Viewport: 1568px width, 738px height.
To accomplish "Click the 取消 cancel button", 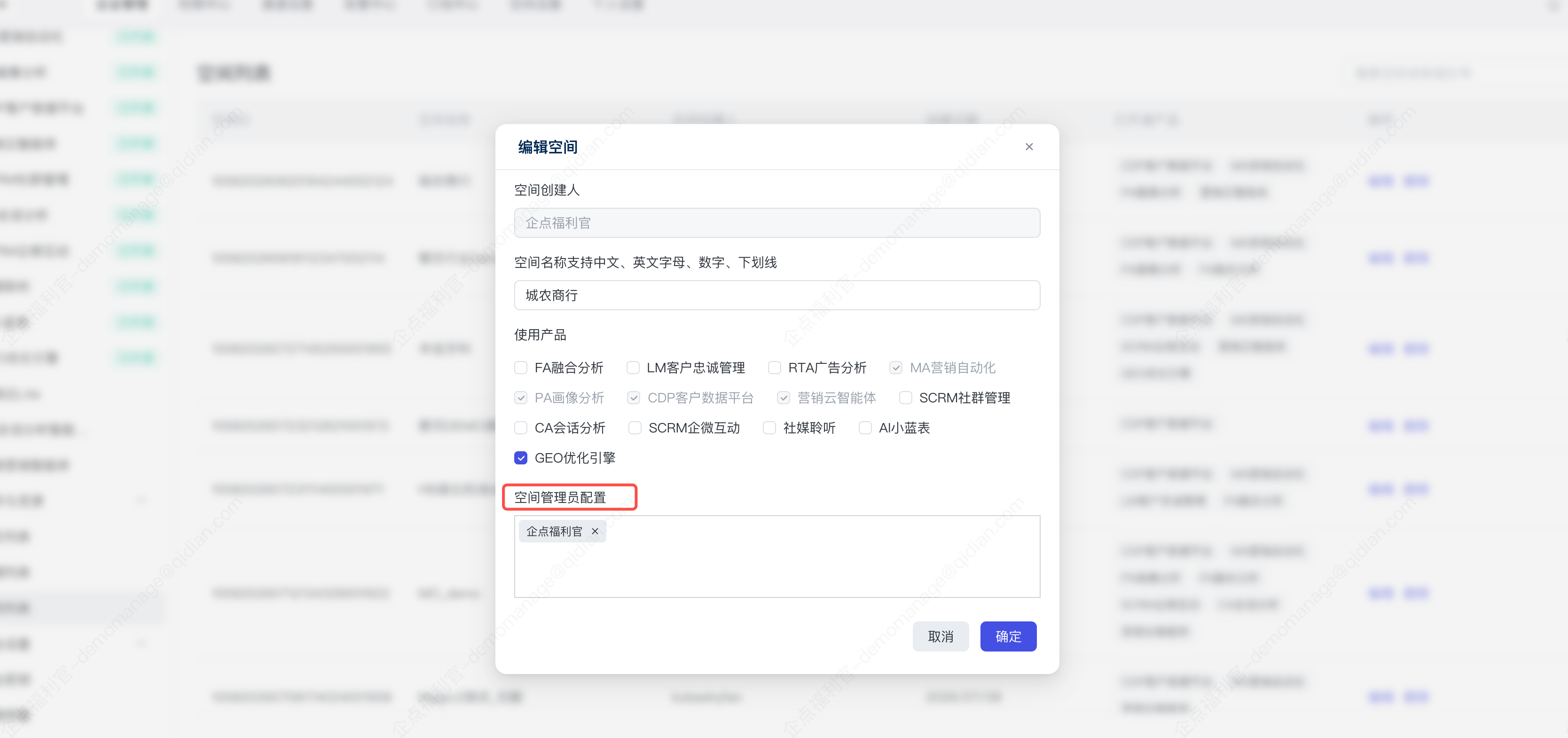I will click(941, 636).
